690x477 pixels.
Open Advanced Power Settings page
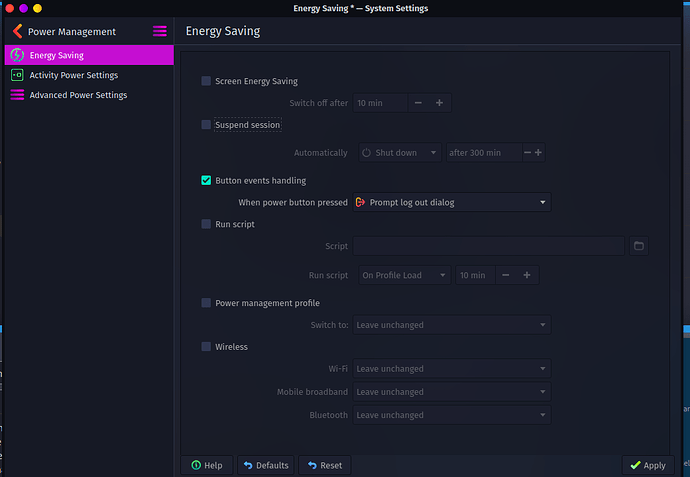(x=77, y=95)
